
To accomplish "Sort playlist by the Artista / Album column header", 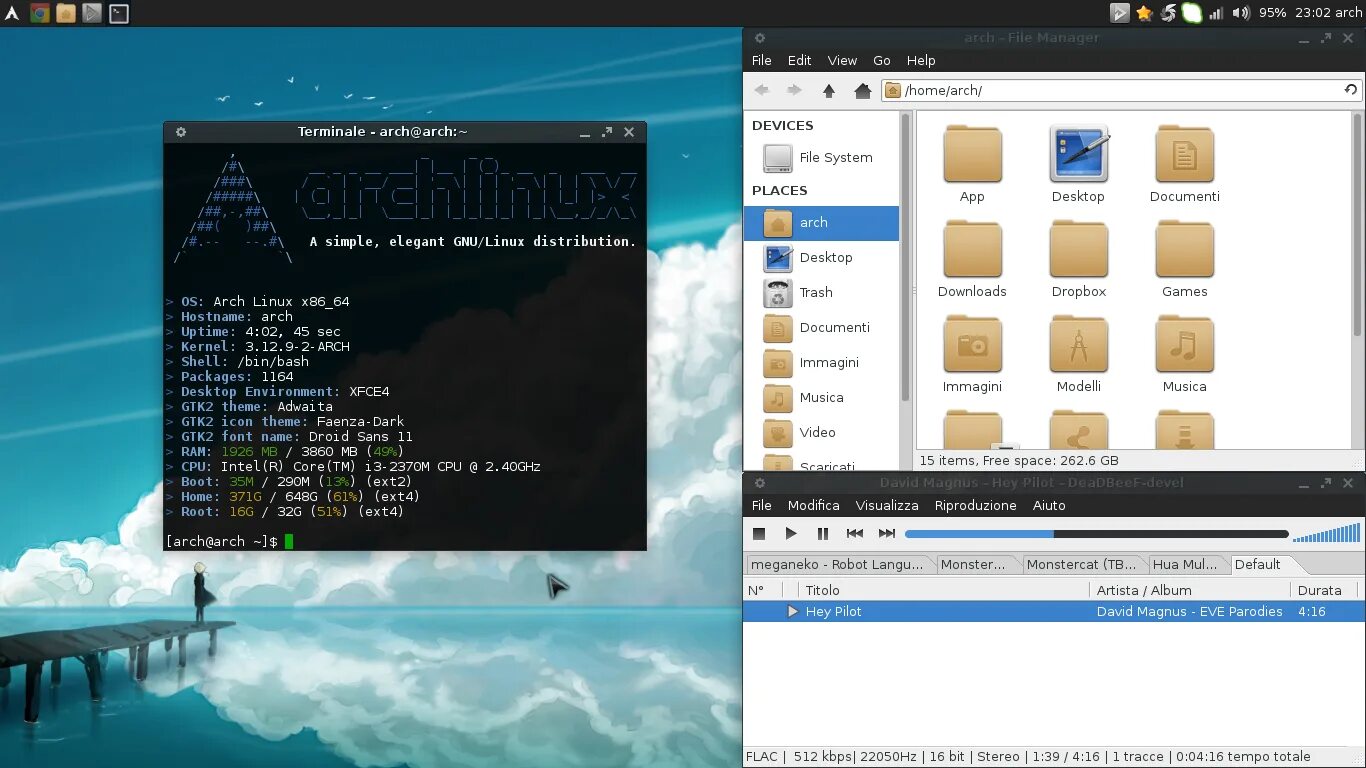I will tap(1190, 590).
